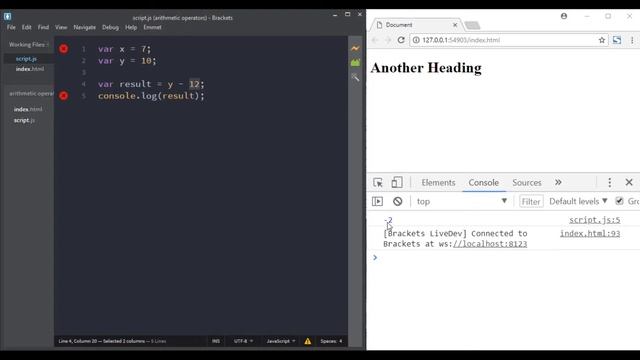Viewport: 640px width, 360px height.
Task: Open the Find menu in Brackets
Action: [x=43, y=27]
